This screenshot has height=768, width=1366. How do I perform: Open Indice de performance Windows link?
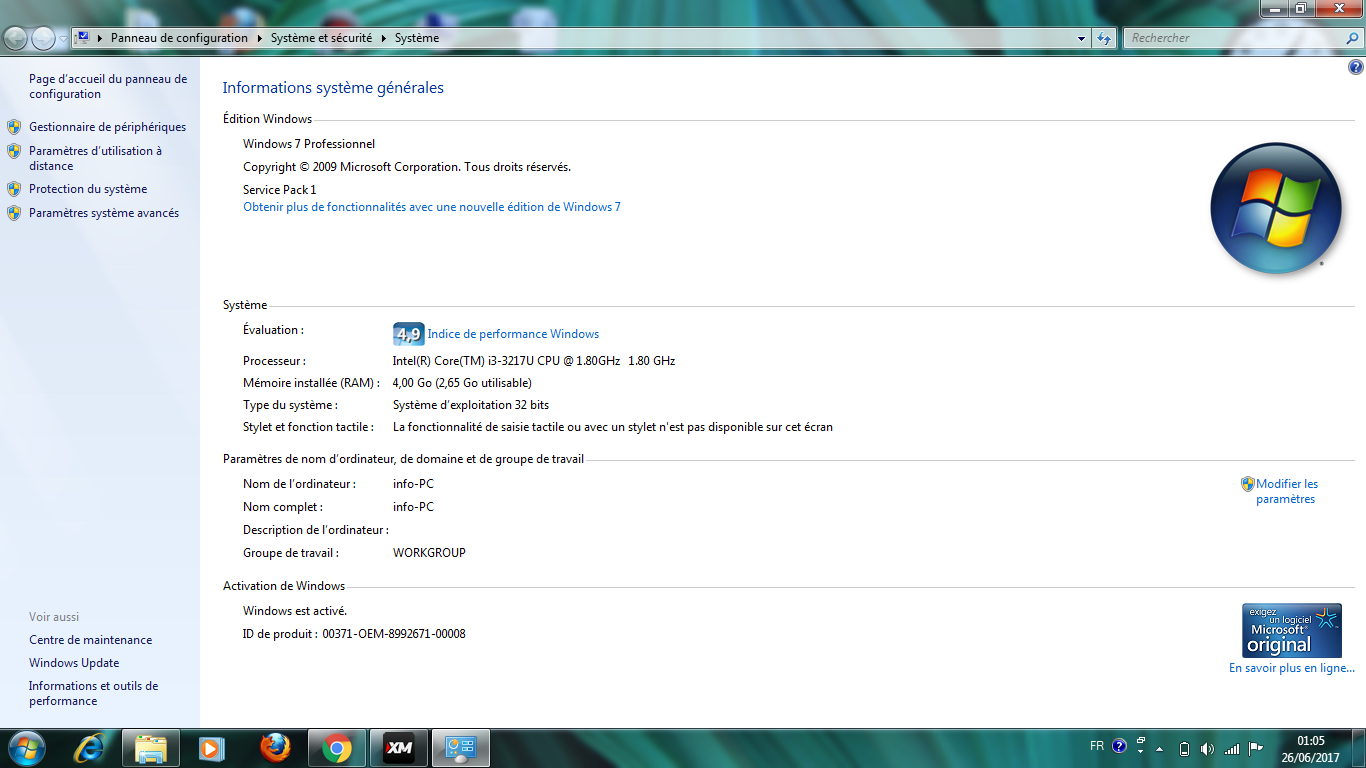click(513, 334)
